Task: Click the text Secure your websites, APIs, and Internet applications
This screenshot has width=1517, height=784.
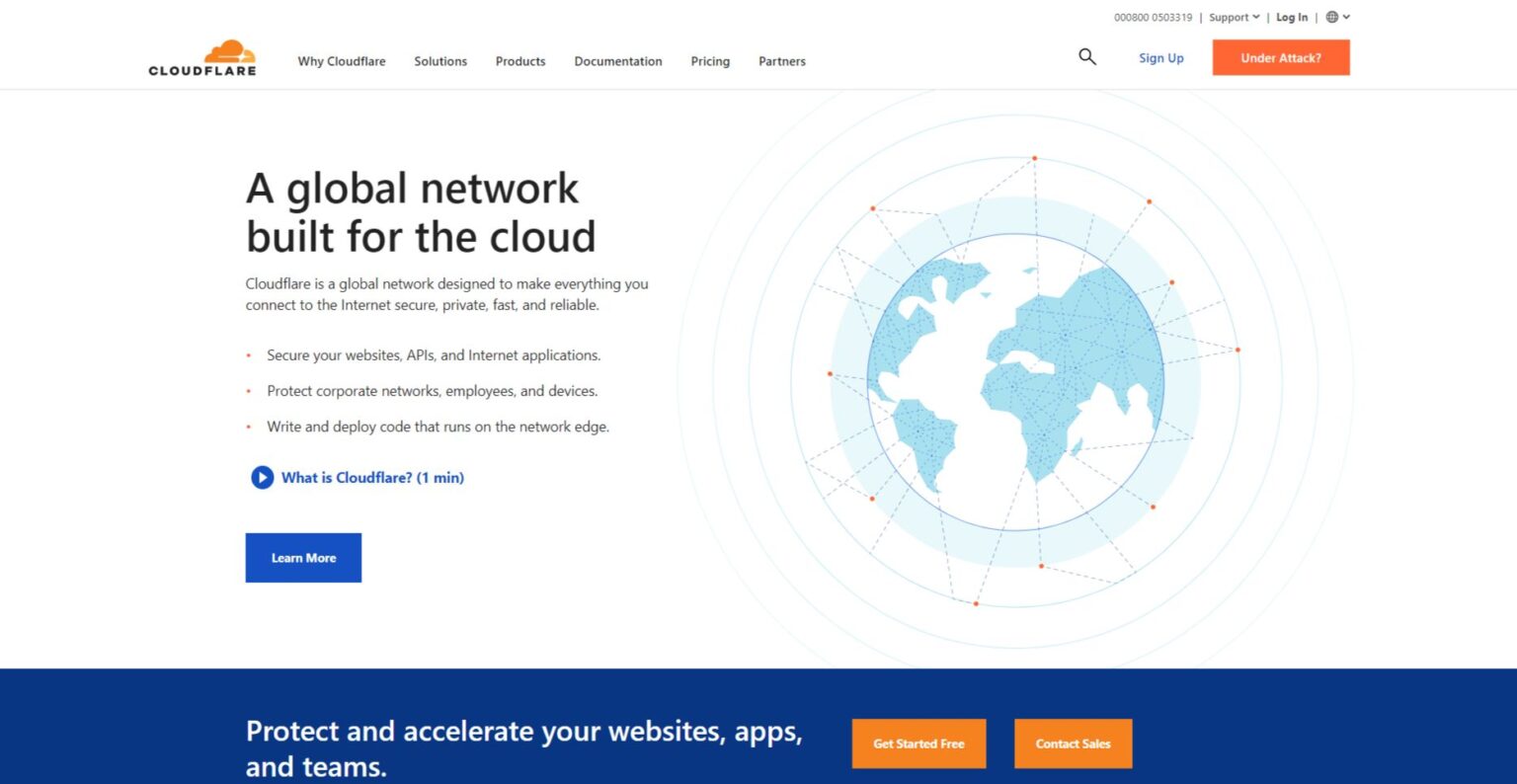Action: [434, 355]
